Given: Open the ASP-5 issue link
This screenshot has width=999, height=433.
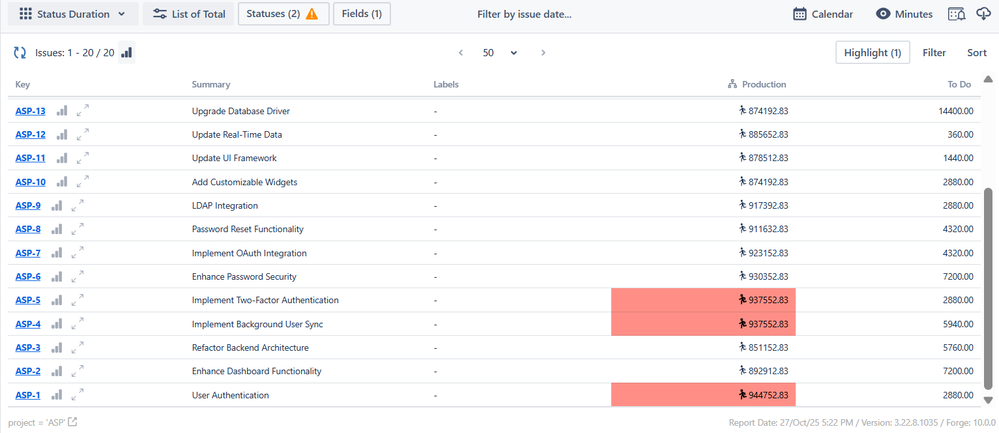Looking at the screenshot, I should point(28,300).
